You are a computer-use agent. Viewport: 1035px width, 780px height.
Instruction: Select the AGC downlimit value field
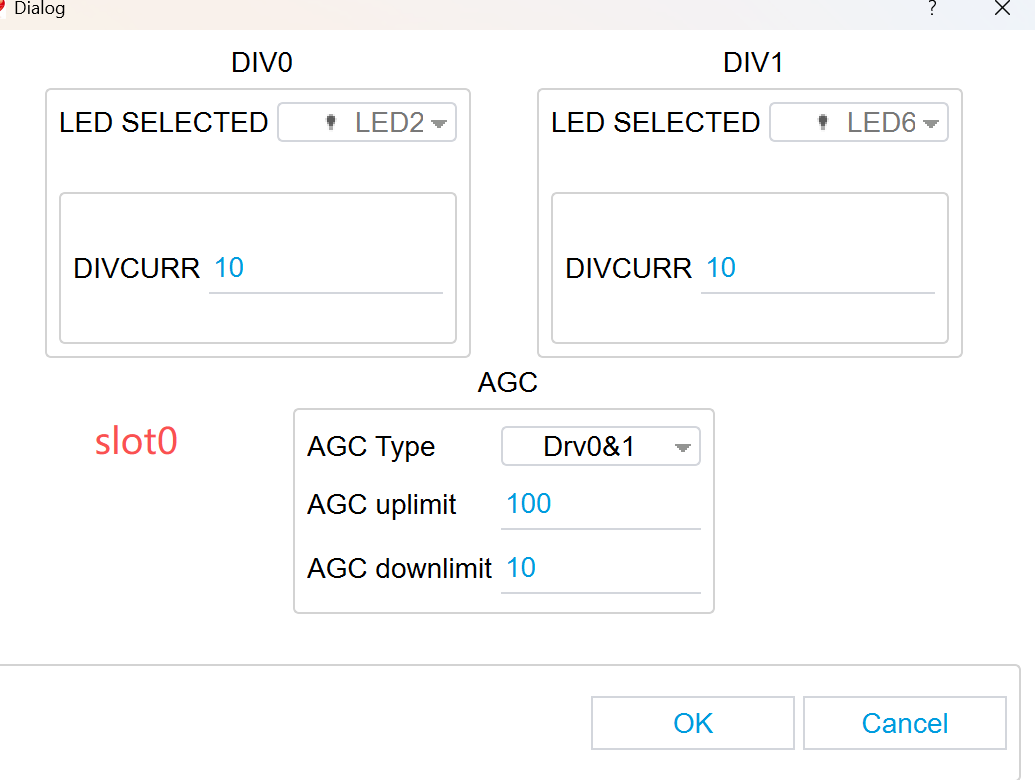pos(600,569)
